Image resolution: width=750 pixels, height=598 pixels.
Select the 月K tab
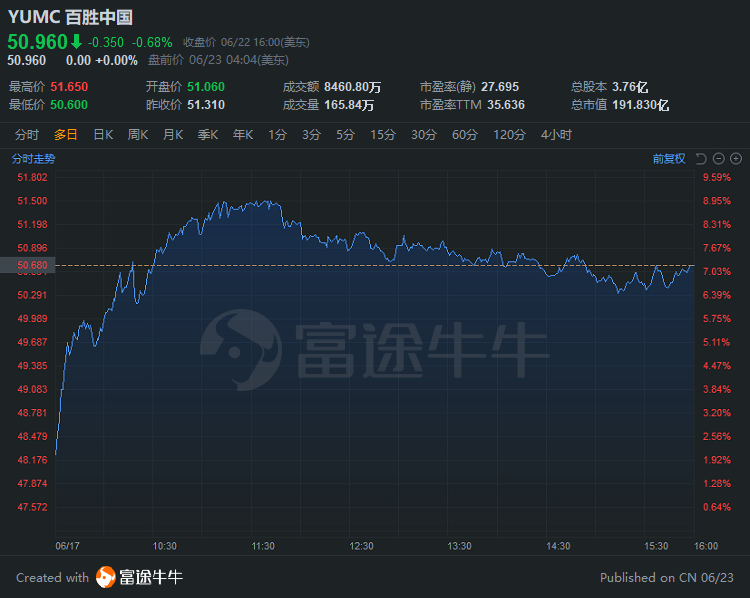click(173, 135)
